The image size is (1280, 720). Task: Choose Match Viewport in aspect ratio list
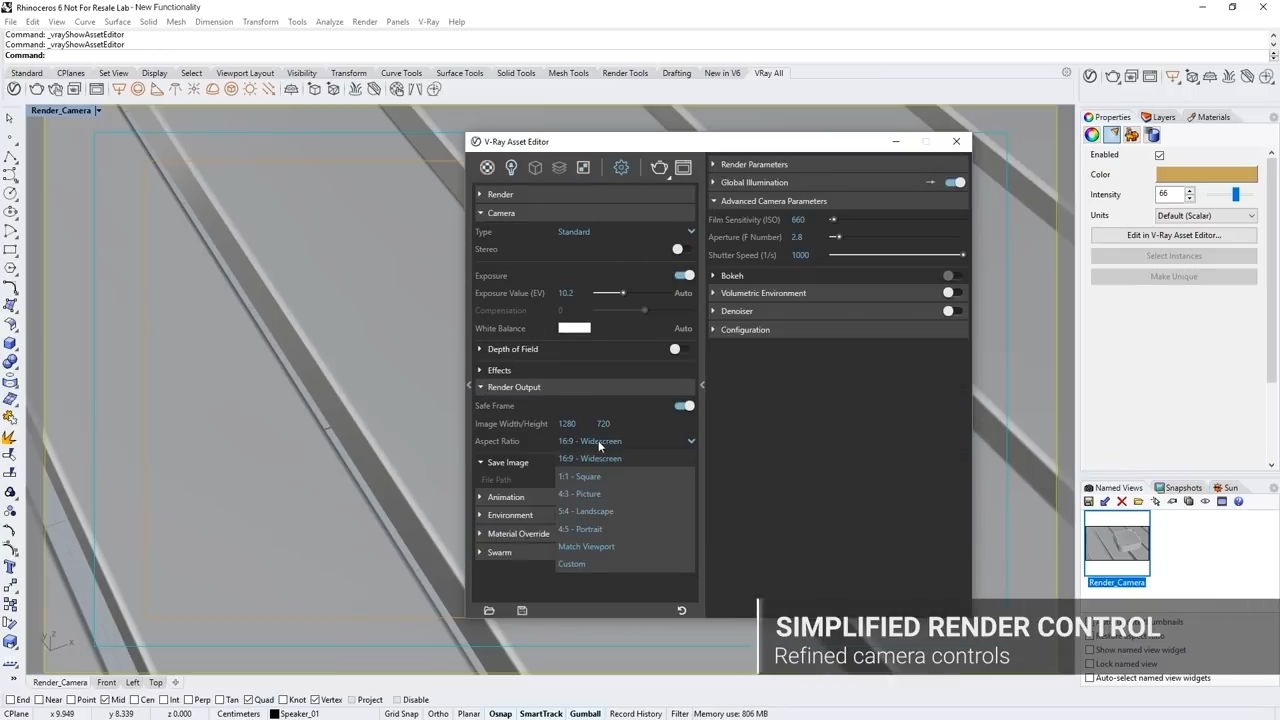[x=586, y=547]
